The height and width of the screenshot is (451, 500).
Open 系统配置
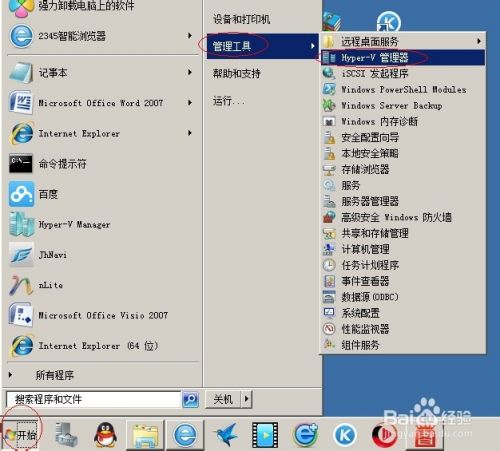click(x=403, y=313)
